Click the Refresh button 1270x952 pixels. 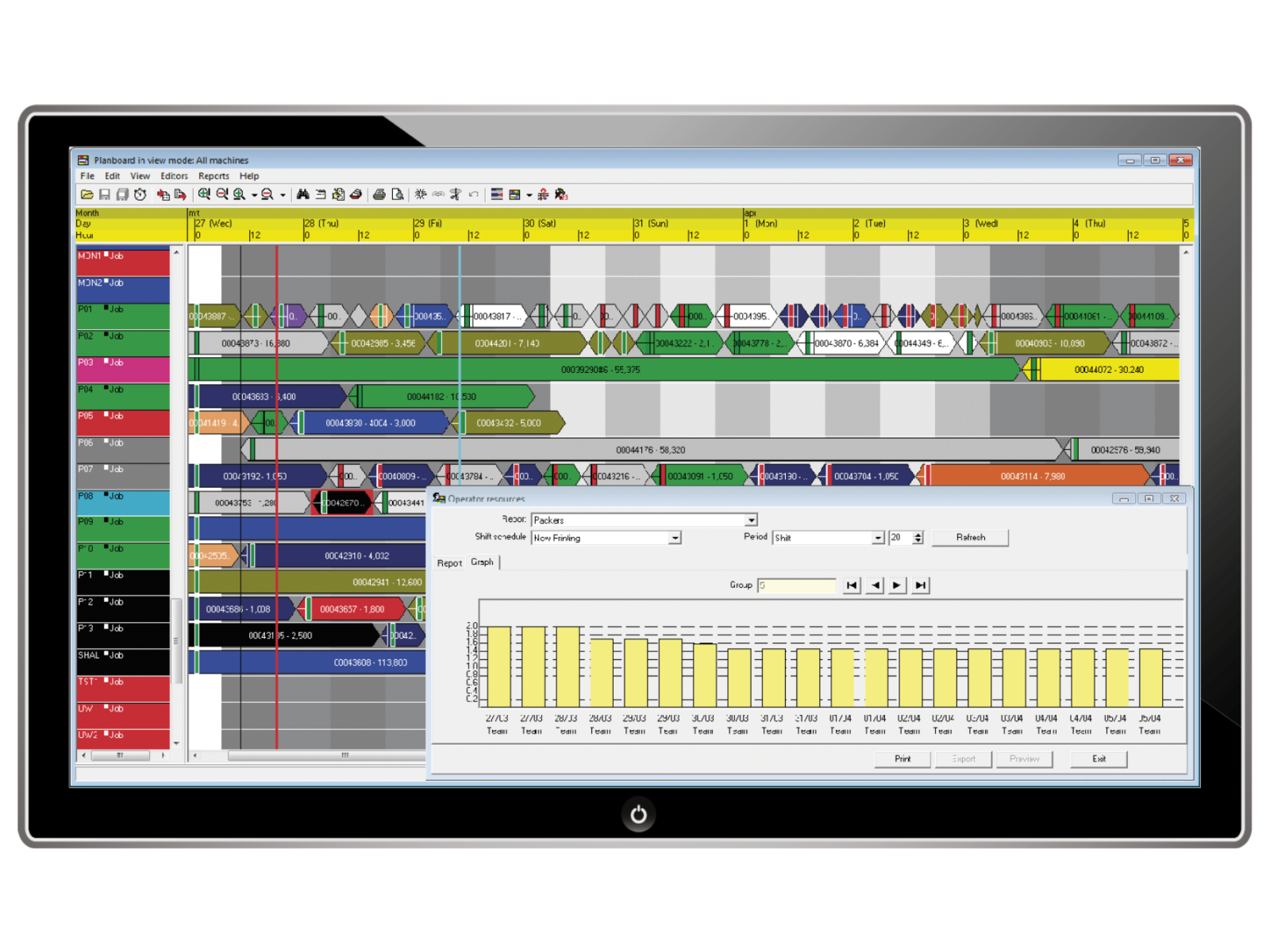pos(969,537)
